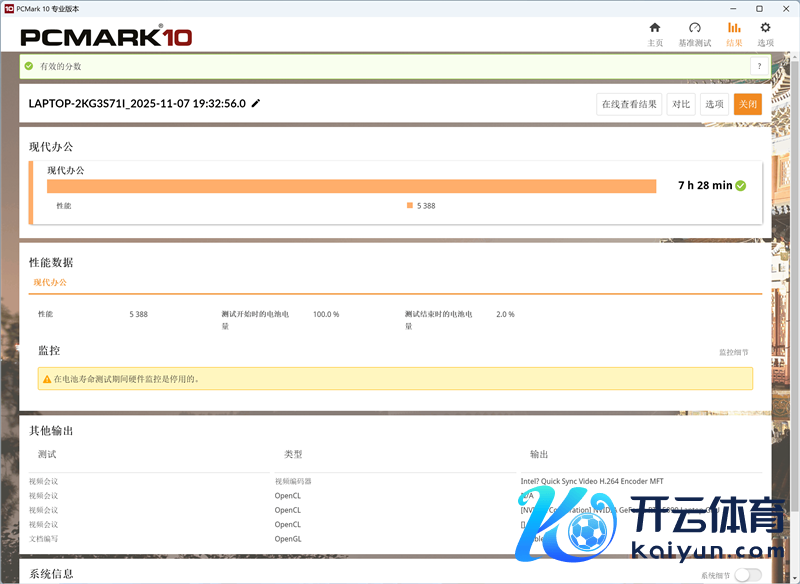The height and width of the screenshot is (584, 800).
Task: Click the pencil icon to rename result
Action: click(x=256, y=103)
